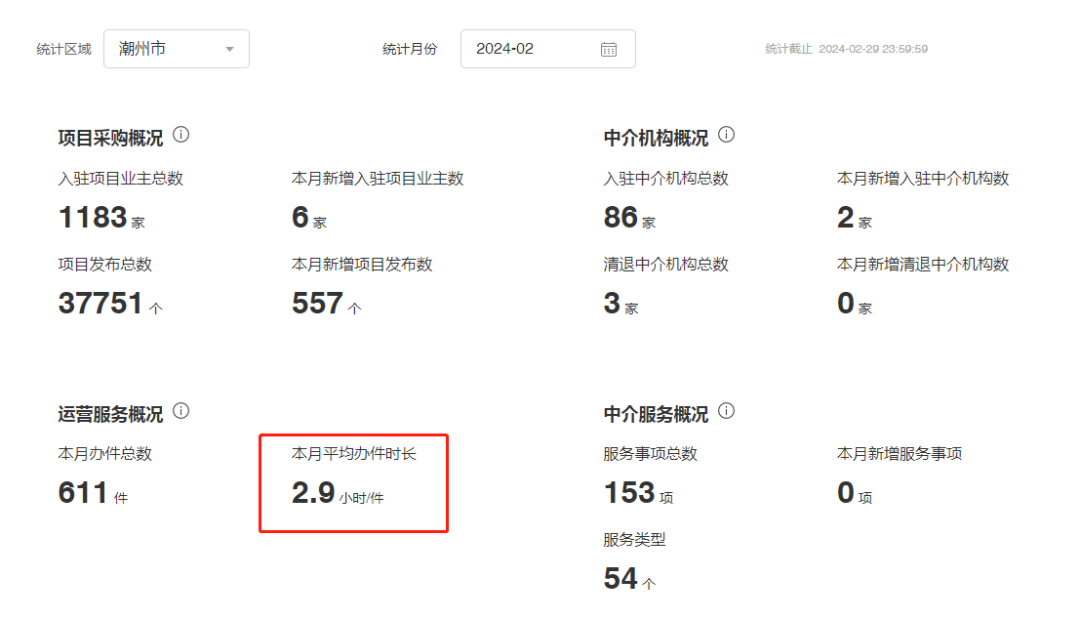
Task: Click the value 557 under 本月新增项目发布数
Action: 318,303
